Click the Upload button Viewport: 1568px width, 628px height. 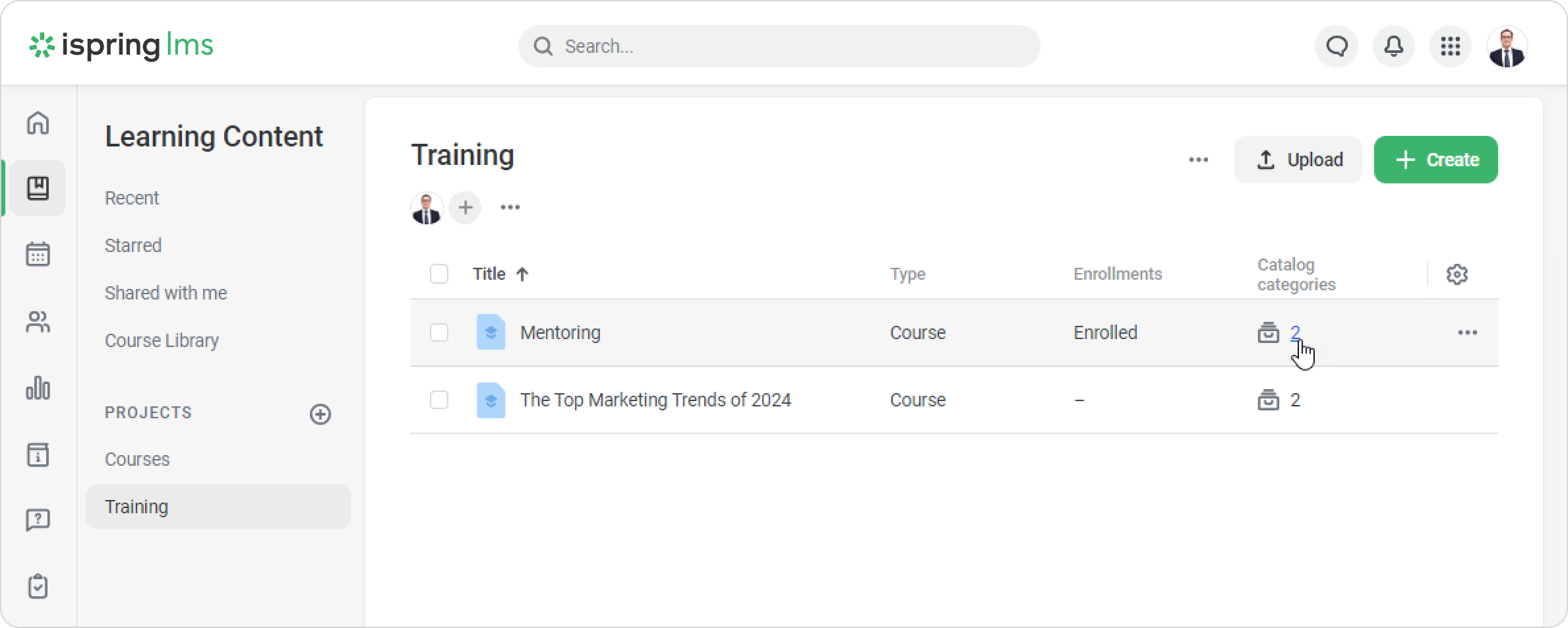(1298, 160)
